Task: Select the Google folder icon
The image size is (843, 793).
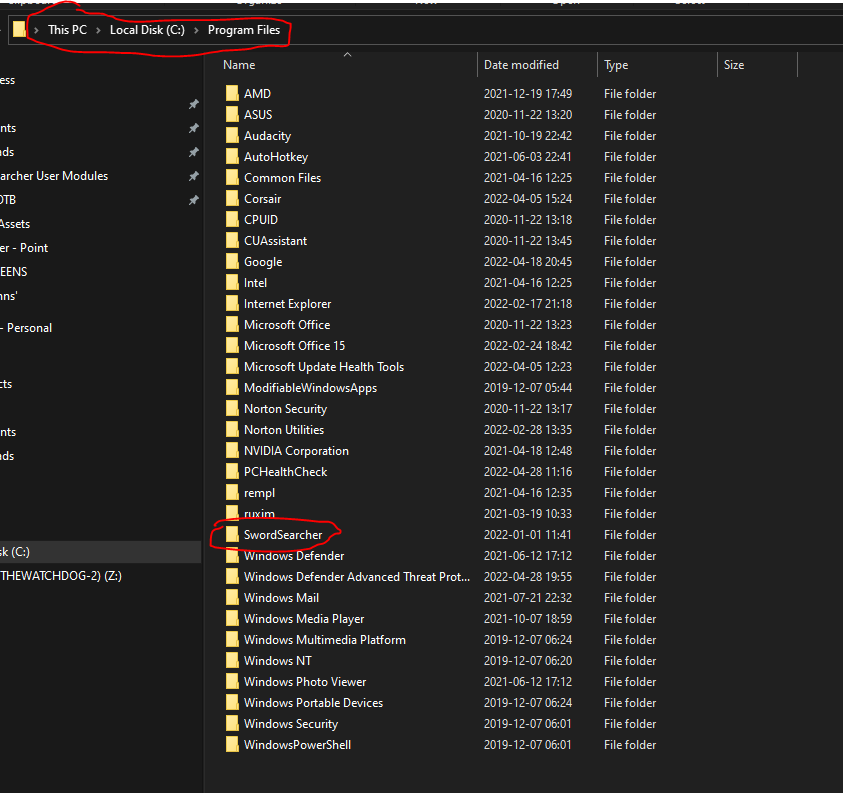Action: tap(232, 261)
